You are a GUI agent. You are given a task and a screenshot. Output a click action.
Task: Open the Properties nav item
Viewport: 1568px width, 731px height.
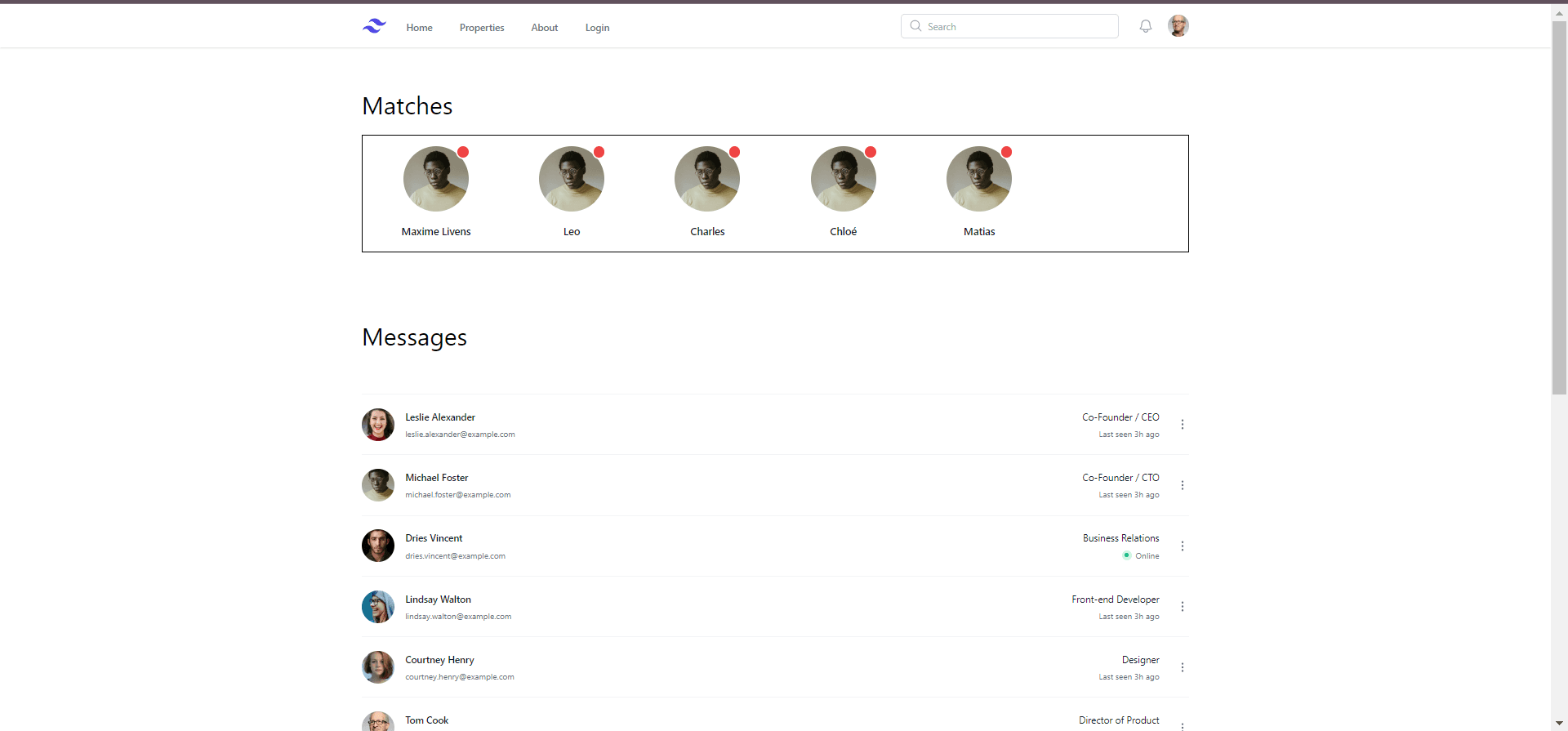482,28
